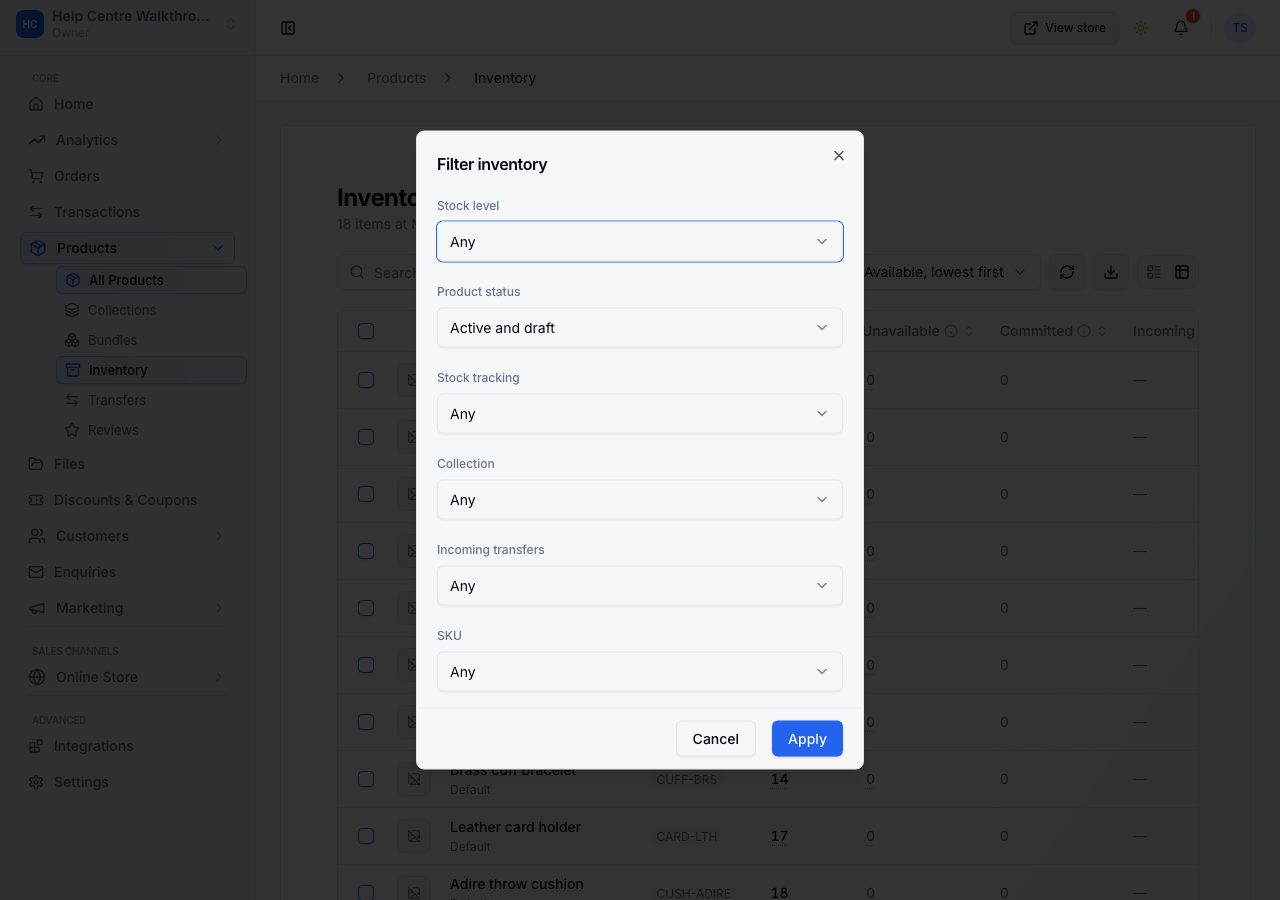Click the Settings gear icon in sidebar
Screen dimensions: 1280x900
point(37,782)
